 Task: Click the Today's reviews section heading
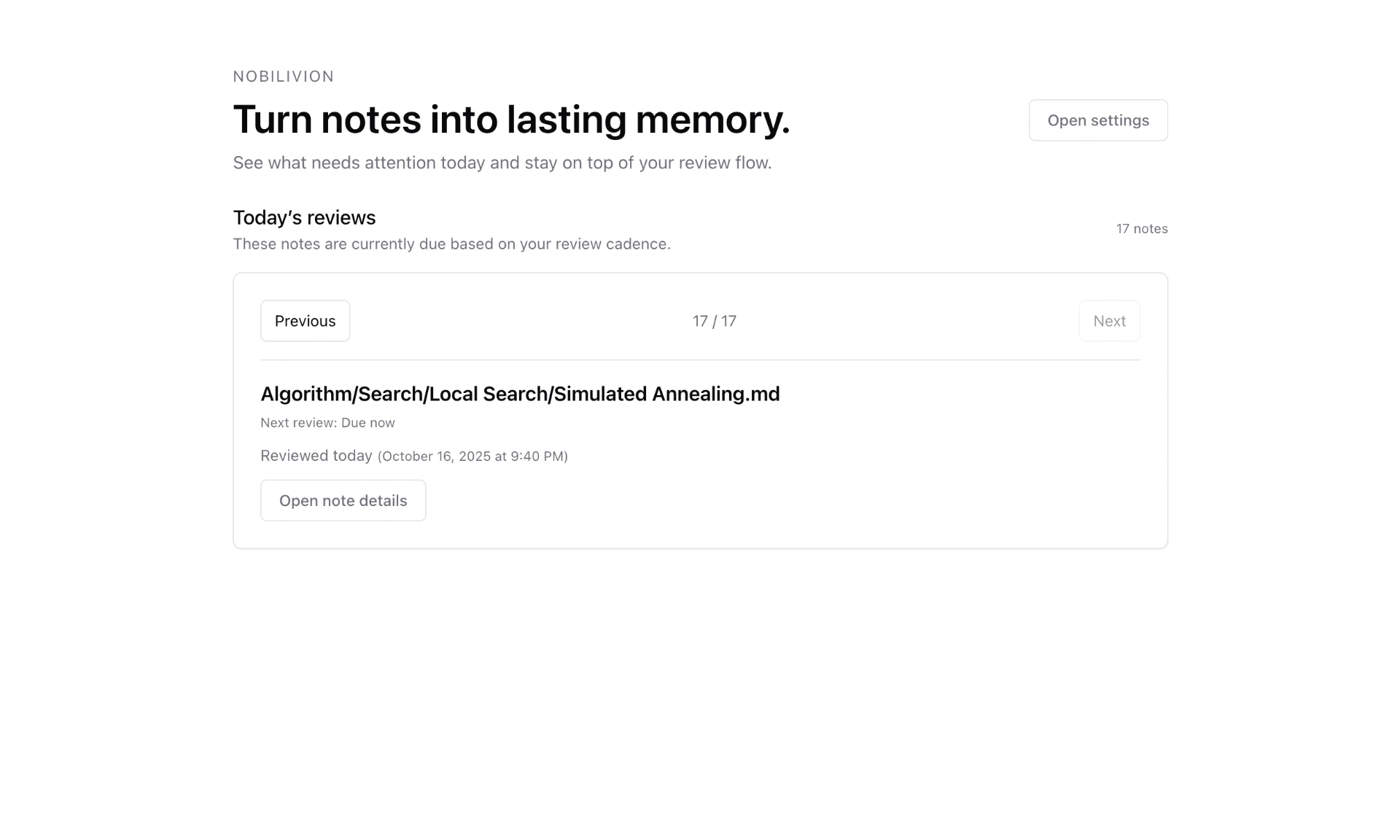coord(304,217)
